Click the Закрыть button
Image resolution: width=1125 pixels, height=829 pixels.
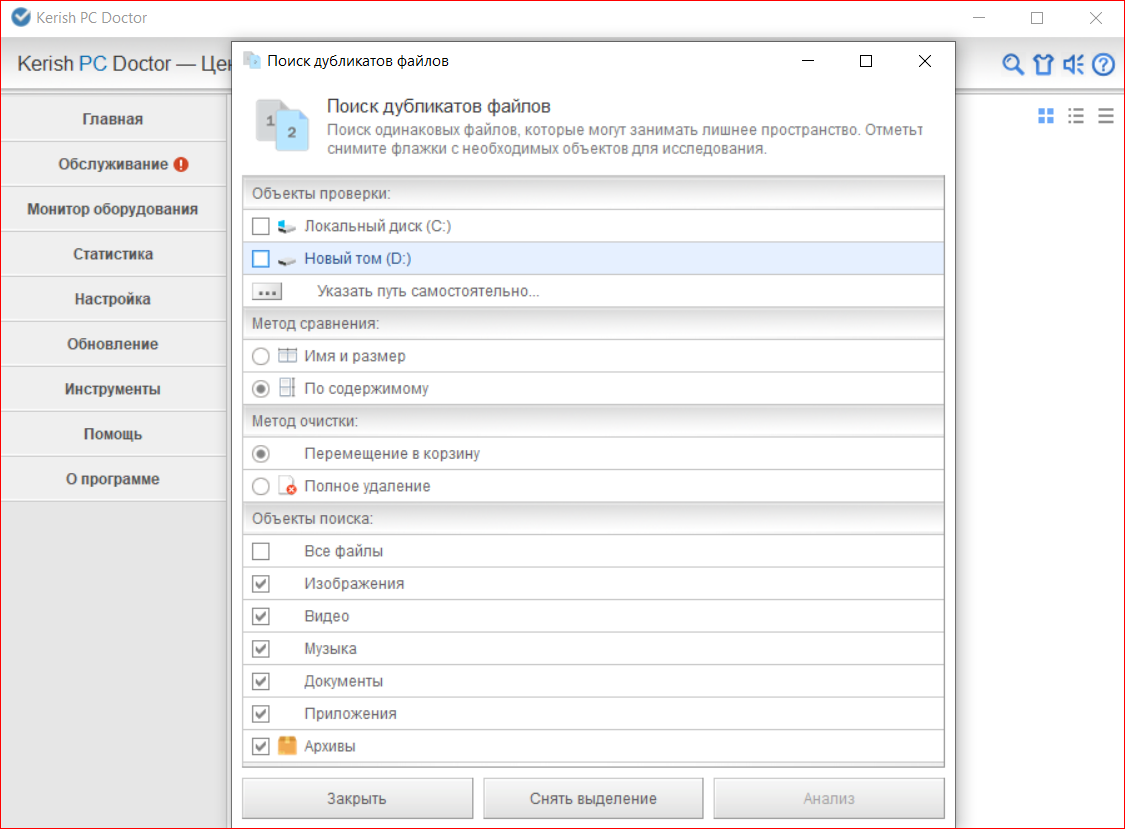click(x=357, y=798)
